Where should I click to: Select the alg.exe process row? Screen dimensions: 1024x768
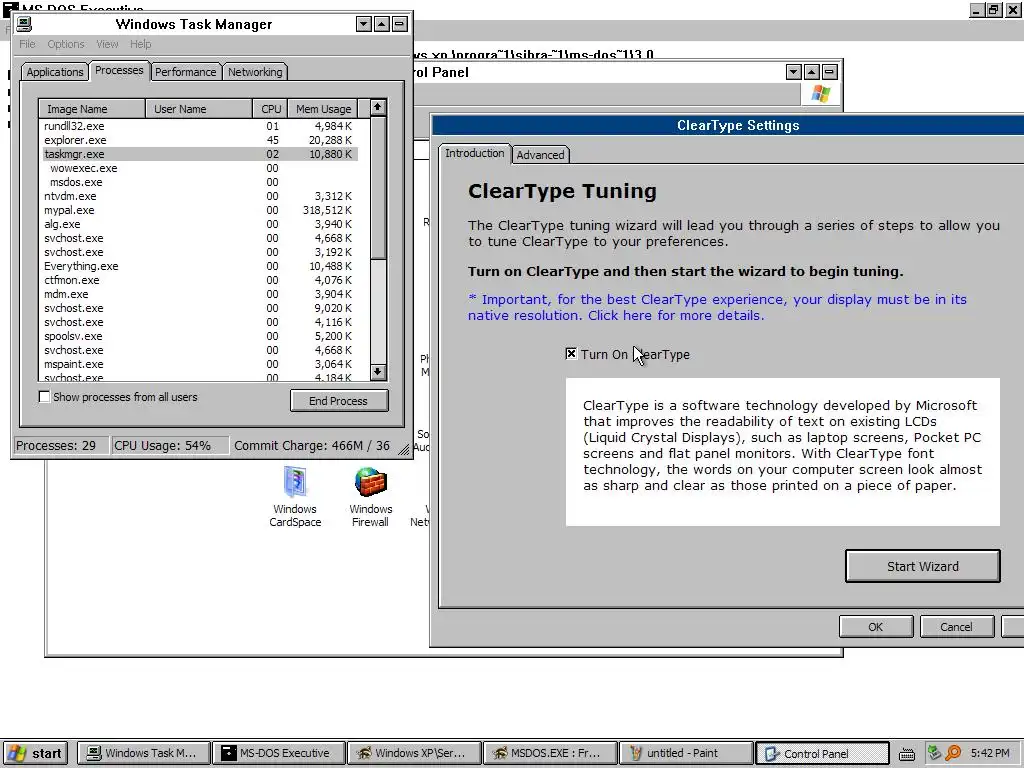point(199,224)
